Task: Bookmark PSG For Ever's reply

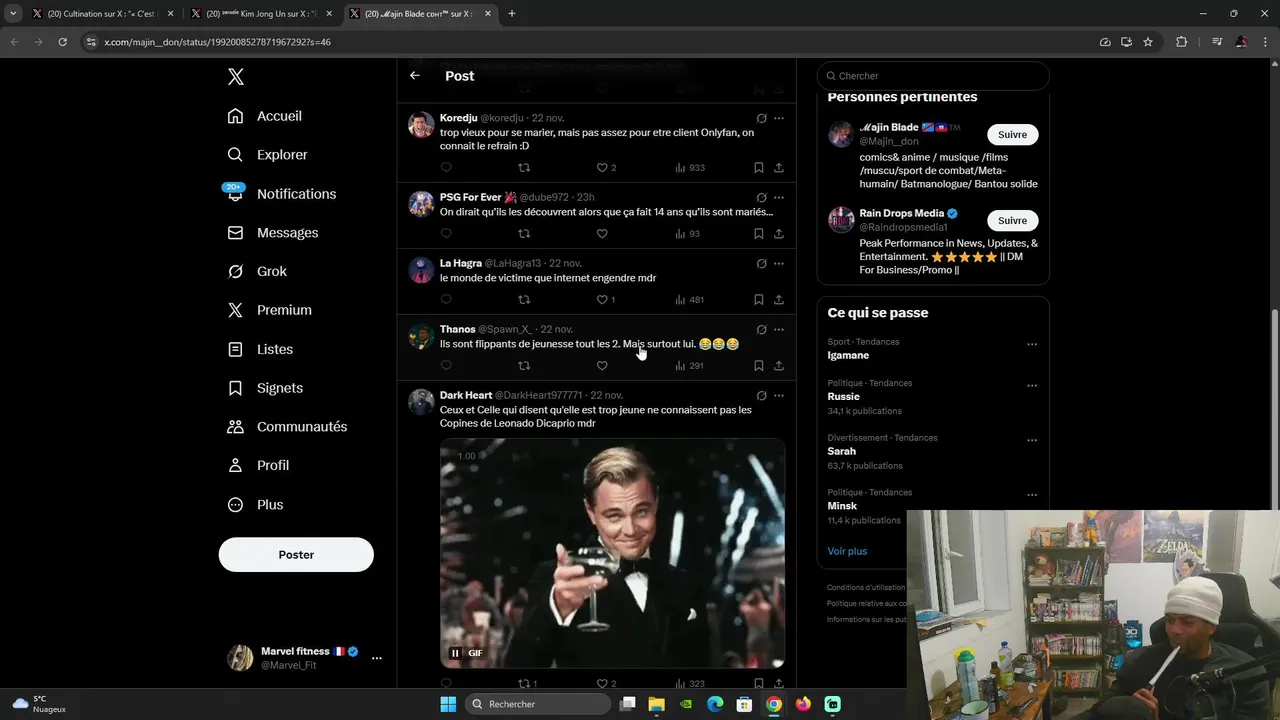Action: point(759,234)
